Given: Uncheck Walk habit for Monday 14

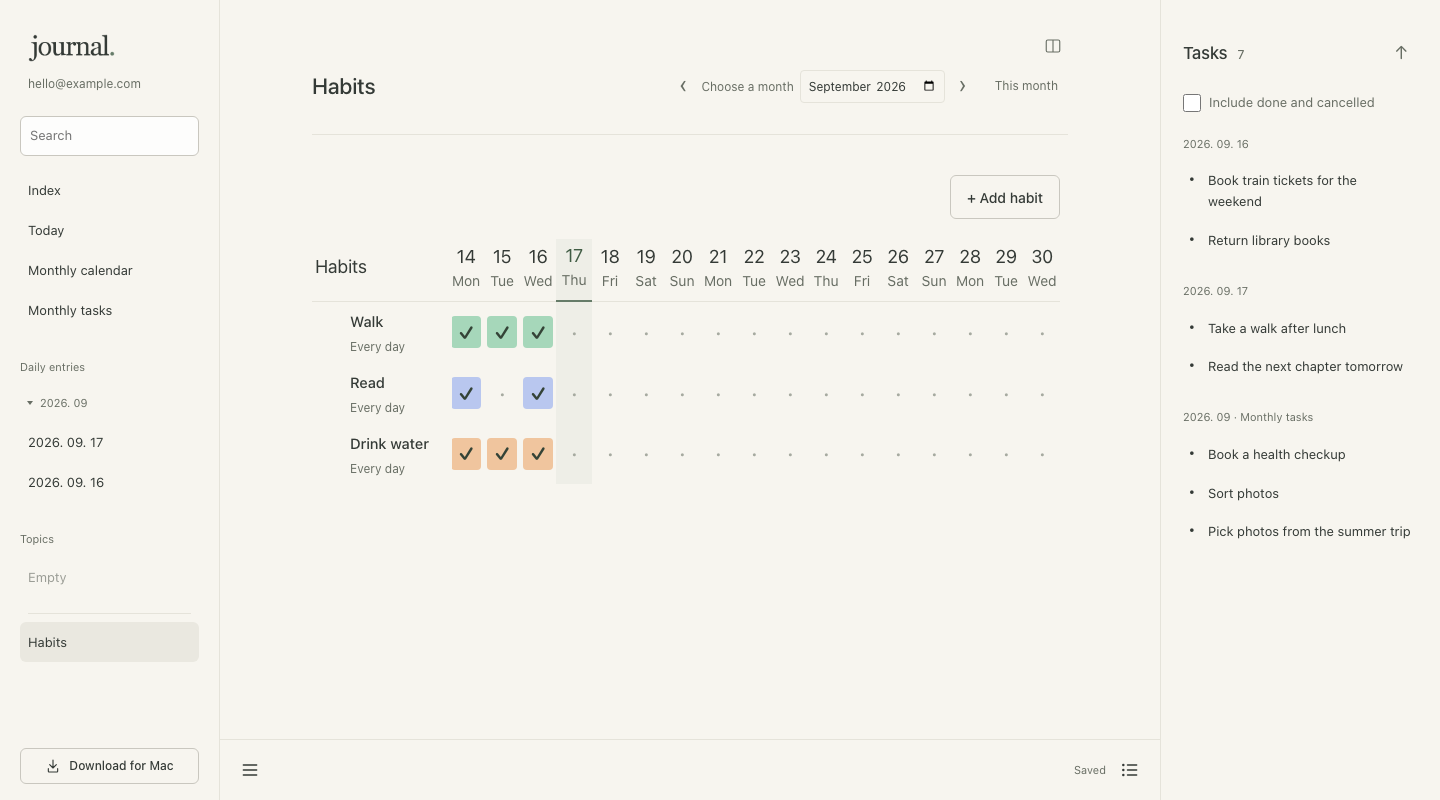Looking at the screenshot, I should coord(466,333).
